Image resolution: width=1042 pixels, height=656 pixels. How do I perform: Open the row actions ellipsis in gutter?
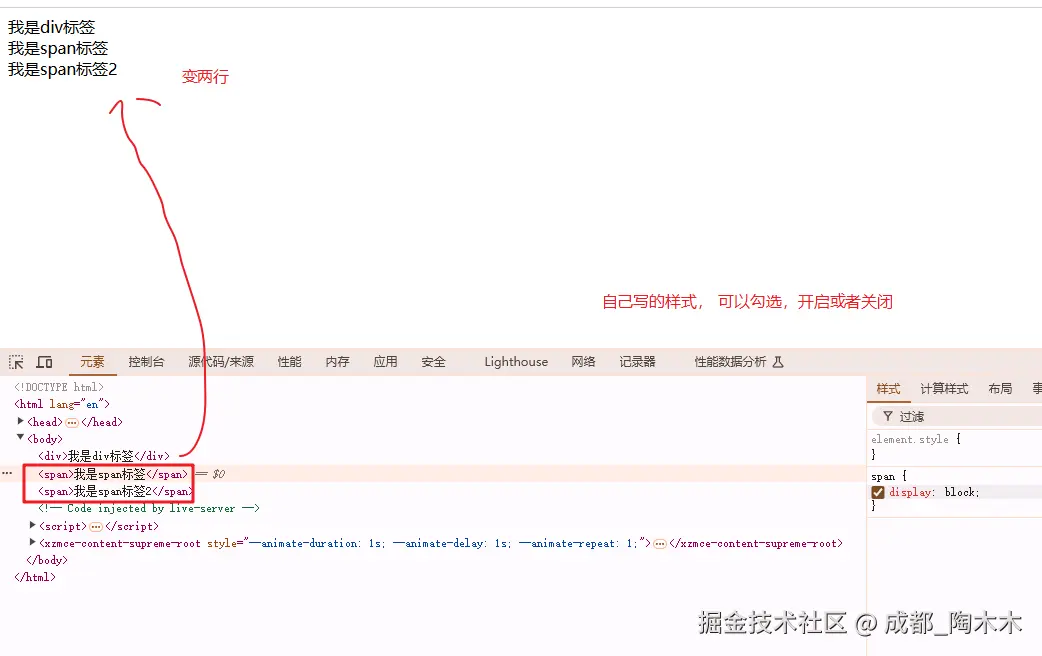click(7, 473)
